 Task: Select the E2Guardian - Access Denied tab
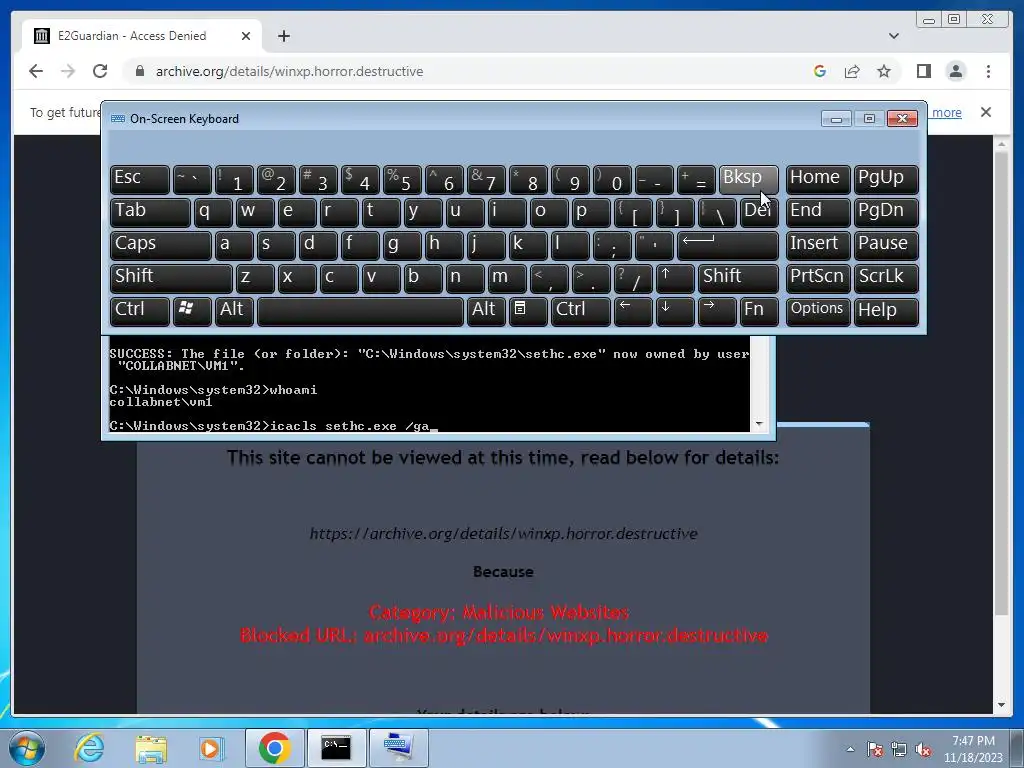(x=142, y=36)
